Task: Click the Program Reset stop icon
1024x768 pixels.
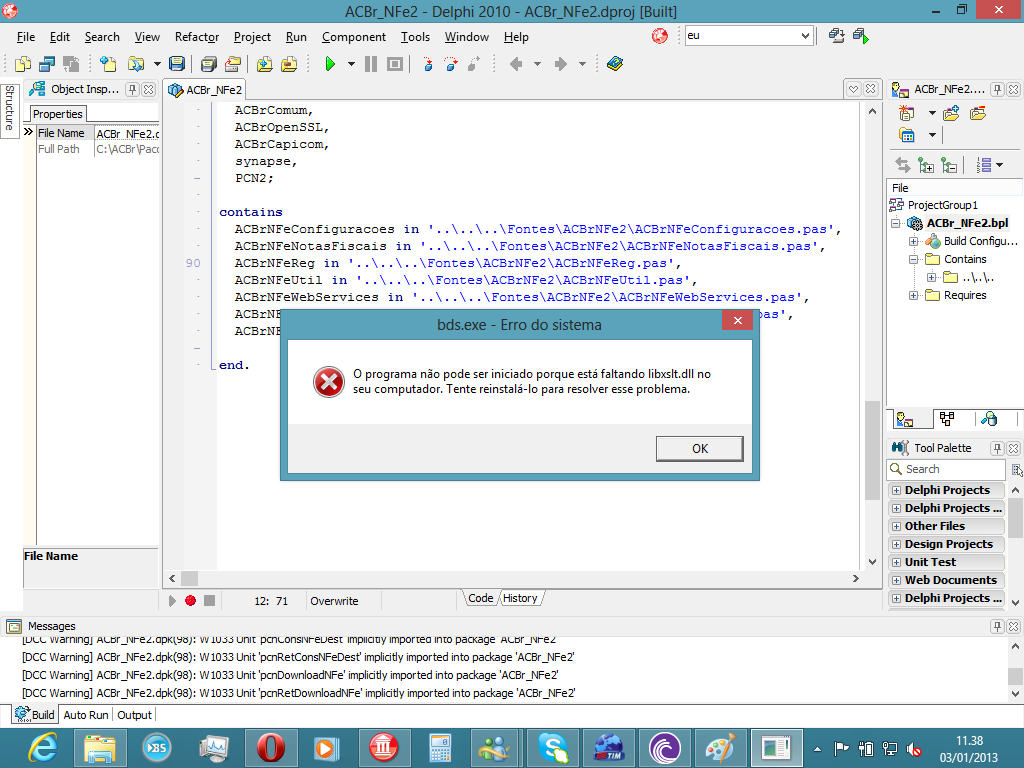Action: [x=394, y=64]
